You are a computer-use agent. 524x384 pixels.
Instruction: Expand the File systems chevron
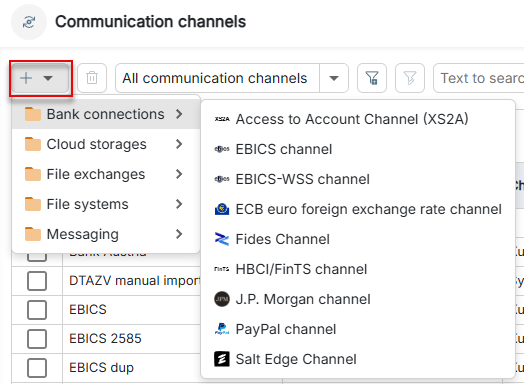point(179,204)
